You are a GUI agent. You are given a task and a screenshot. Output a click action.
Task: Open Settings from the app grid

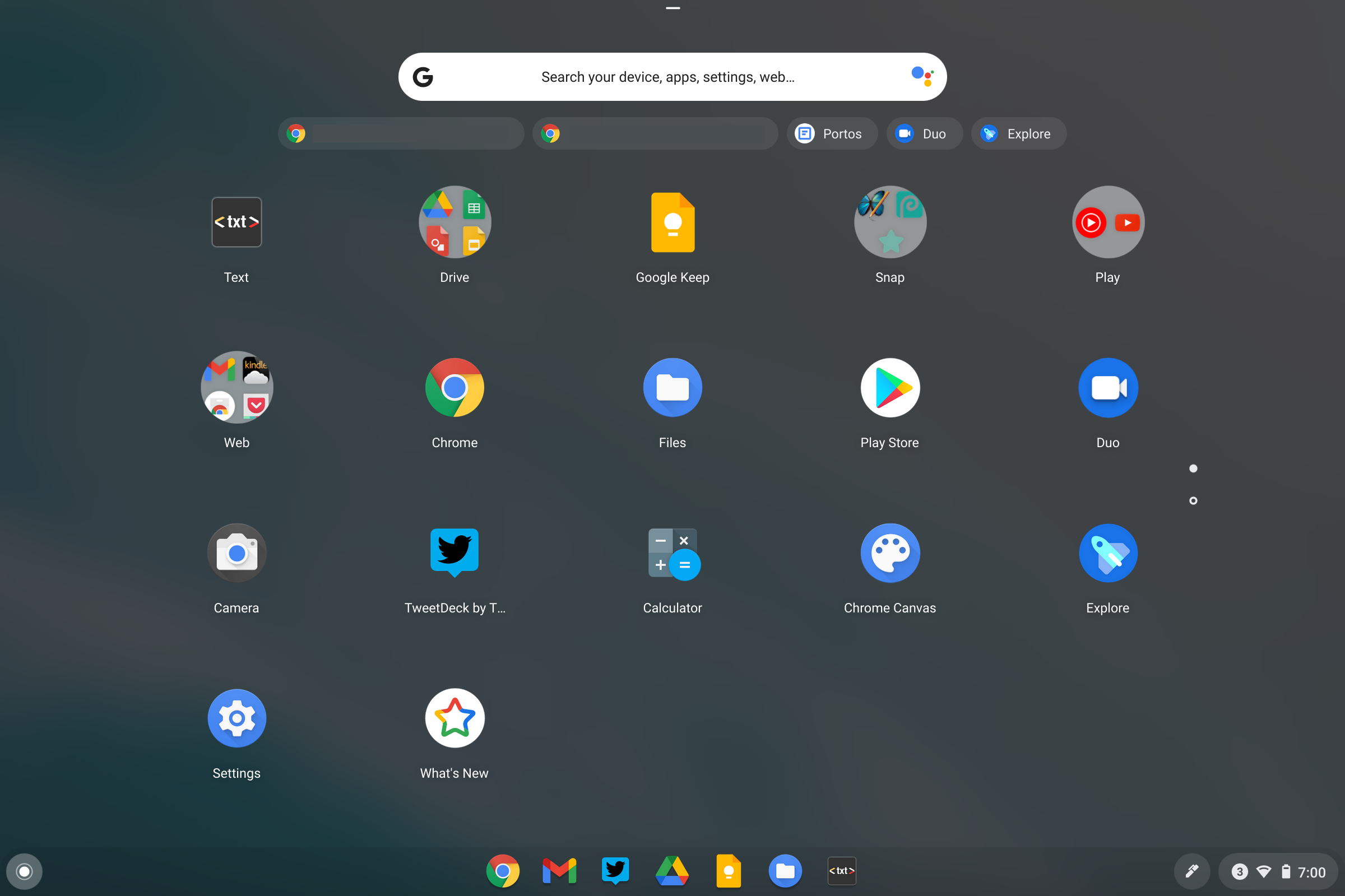(236, 718)
